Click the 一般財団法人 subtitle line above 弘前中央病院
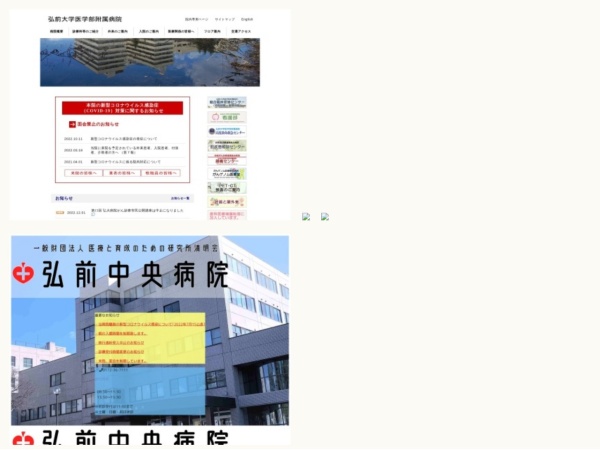 tap(126, 248)
